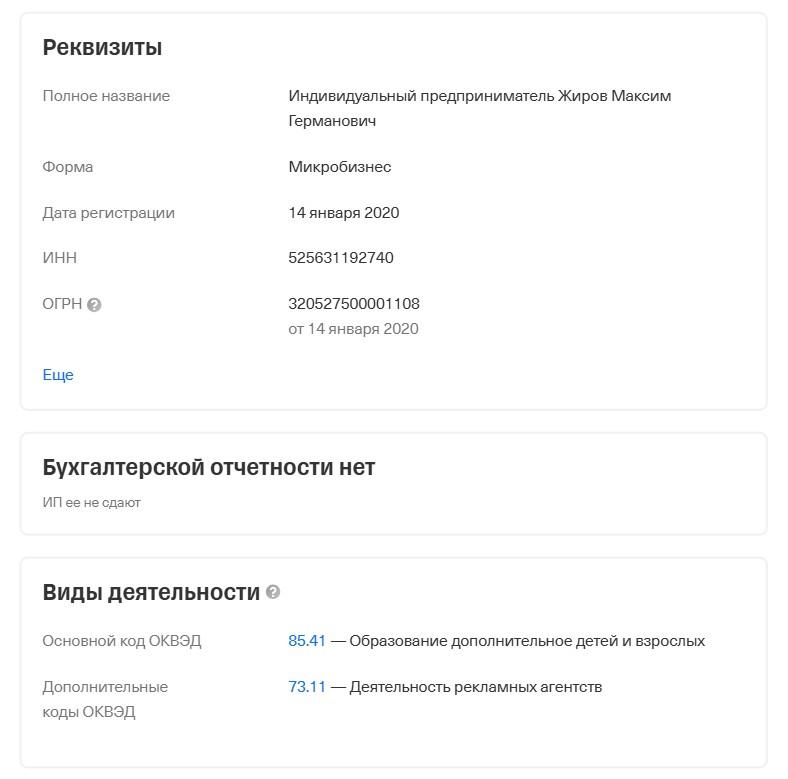Click the Полное название field label
The width and height of the screenshot is (788, 779).
coord(106,96)
